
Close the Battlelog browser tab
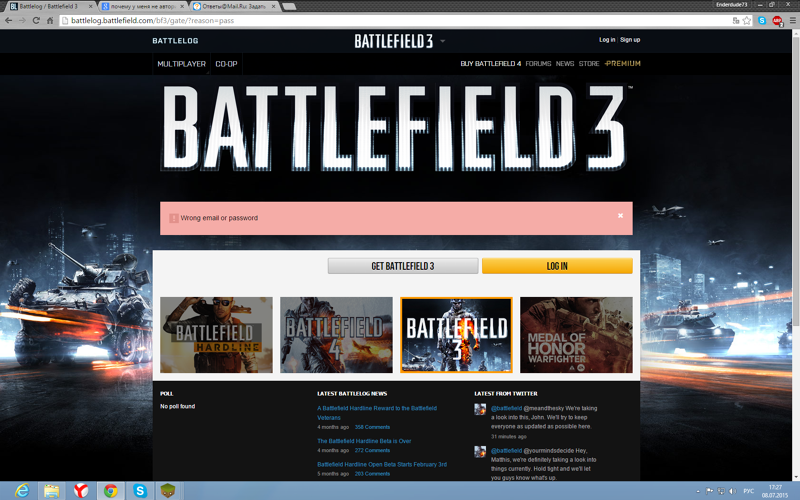click(91, 6)
